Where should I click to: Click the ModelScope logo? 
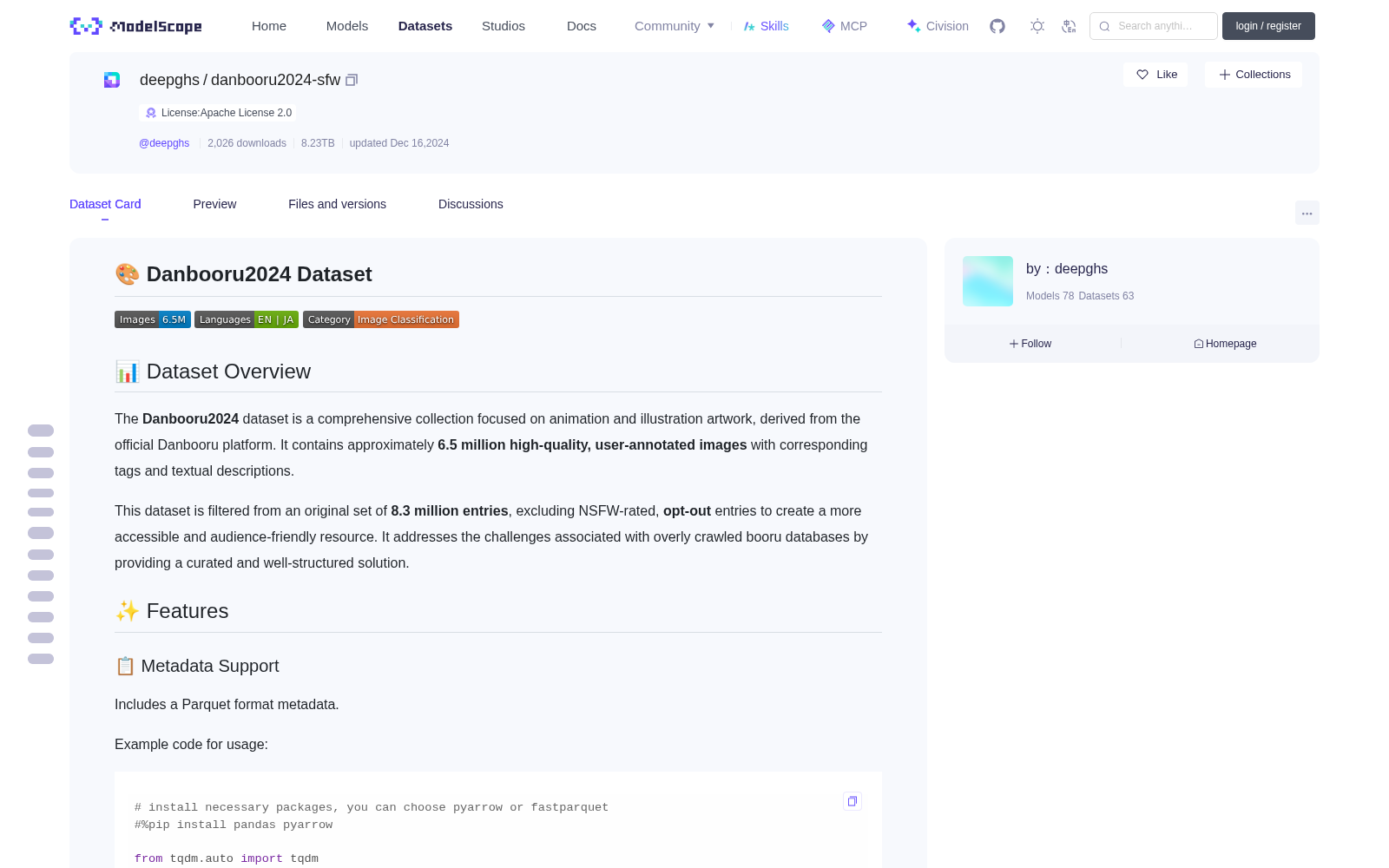pos(136,26)
